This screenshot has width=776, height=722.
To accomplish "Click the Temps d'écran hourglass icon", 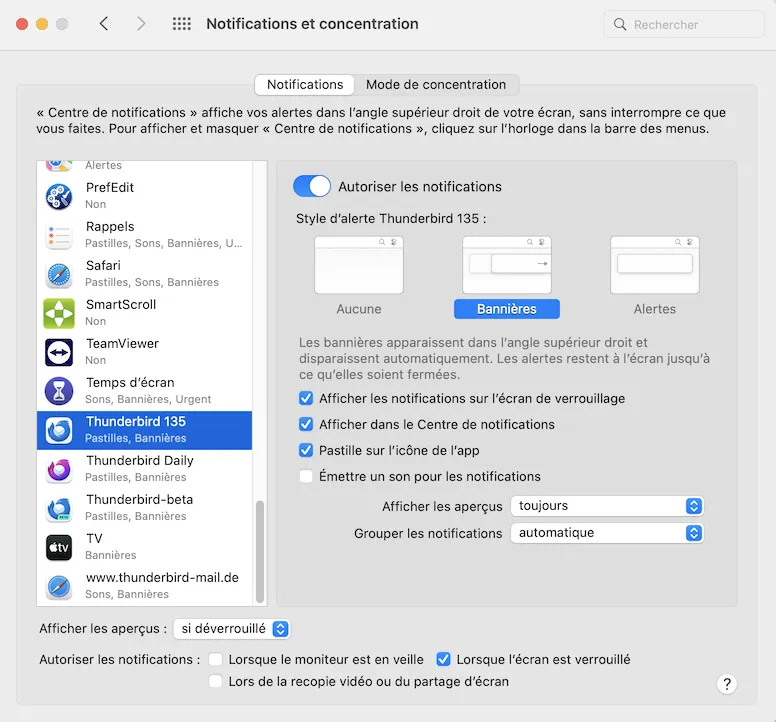I will pos(59,391).
